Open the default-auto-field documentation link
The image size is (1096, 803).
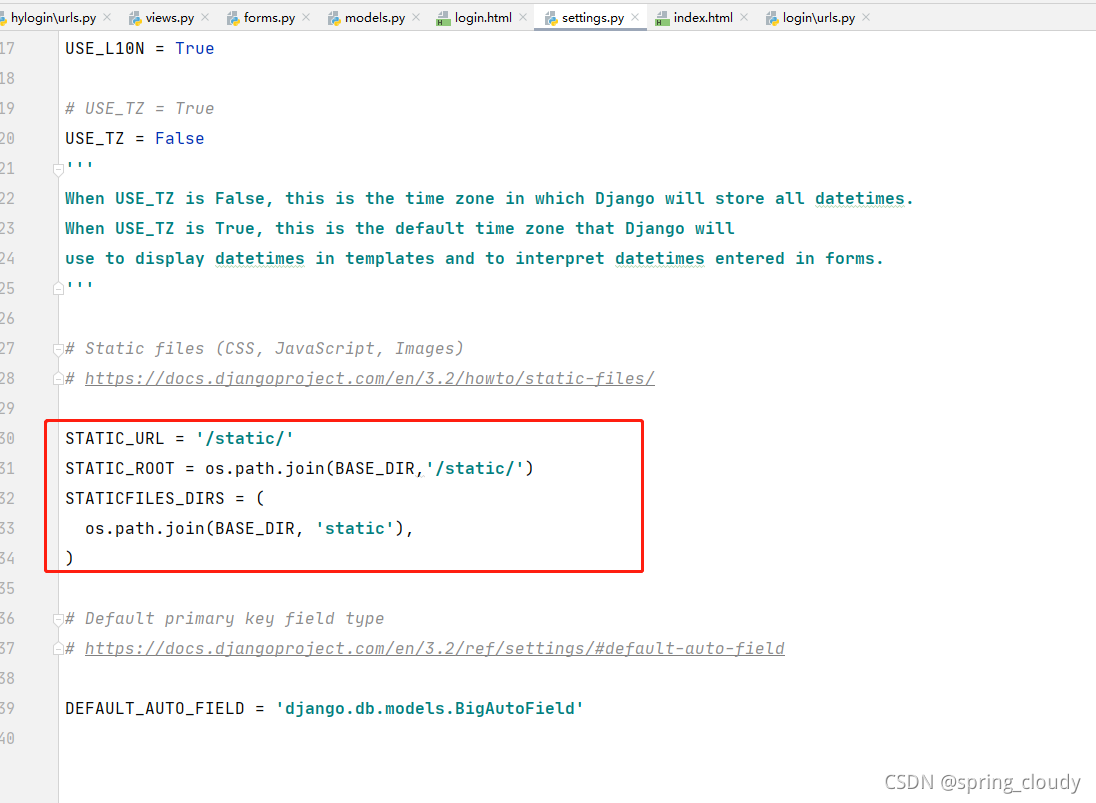[x=435, y=649]
